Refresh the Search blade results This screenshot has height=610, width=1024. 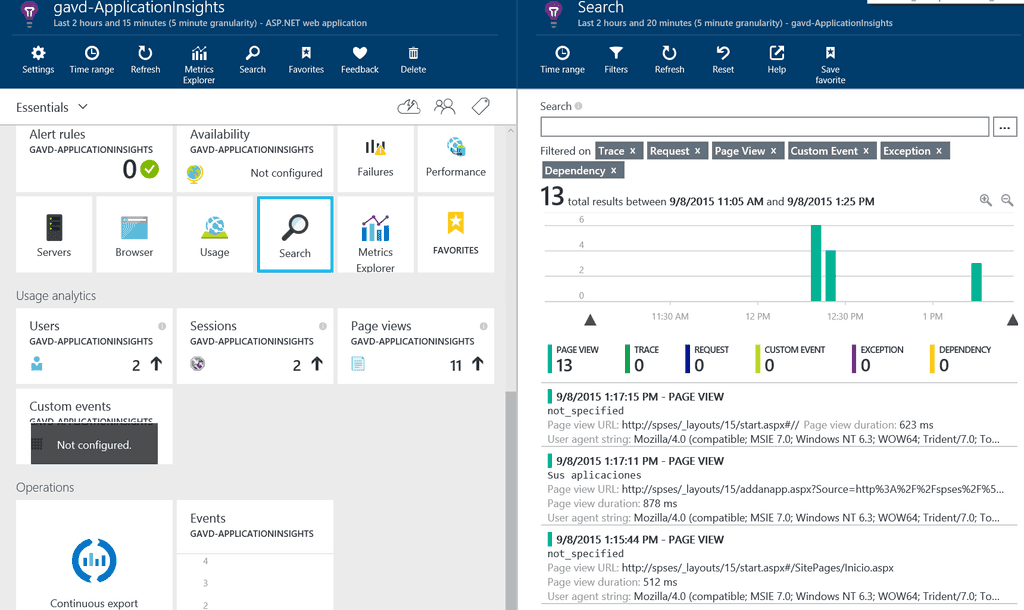tap(669, 60)
